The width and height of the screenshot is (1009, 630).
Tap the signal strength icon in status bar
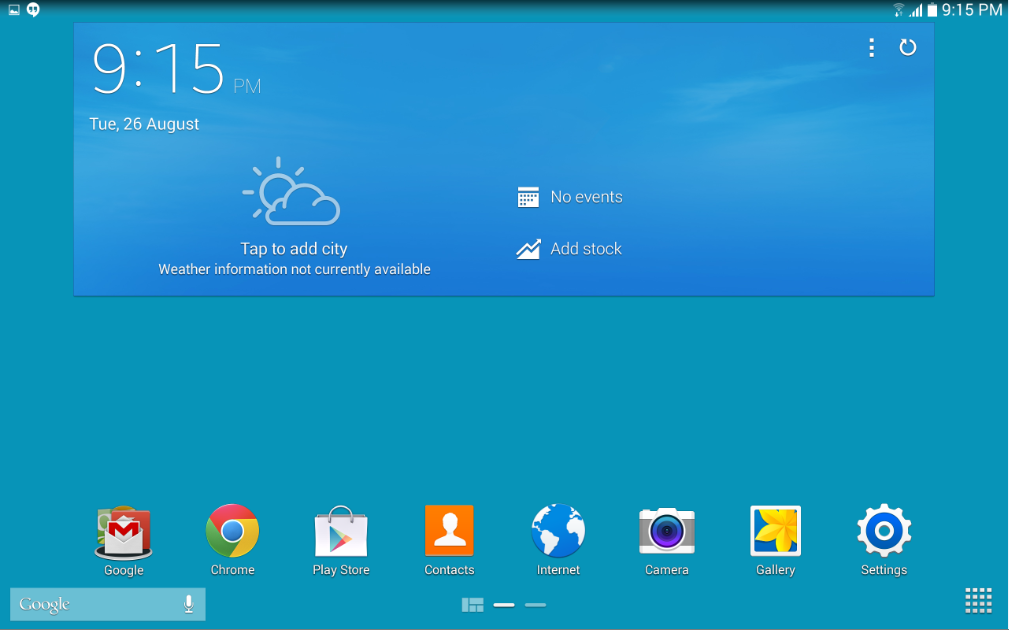point(916,10)
